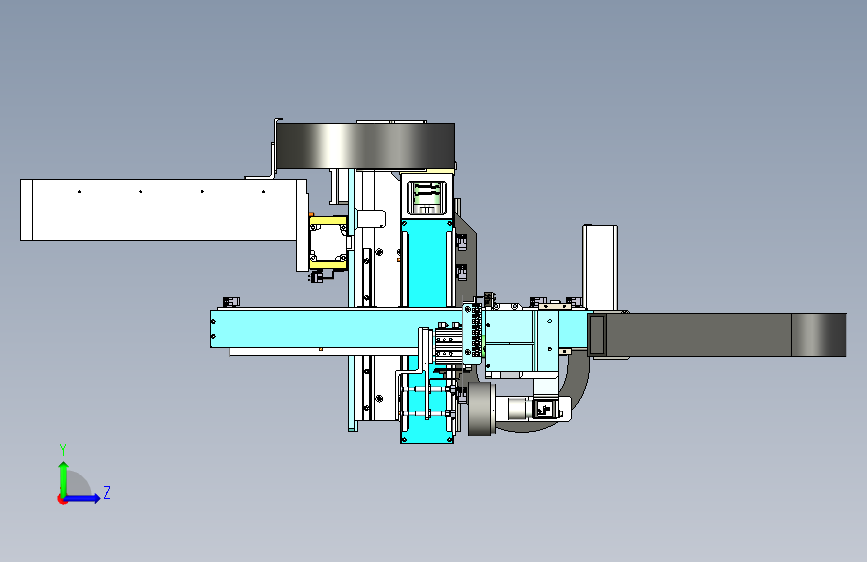The image size is (867, 562).
Task: Select the gray round motor at the bottom
Action: point(482,408)
